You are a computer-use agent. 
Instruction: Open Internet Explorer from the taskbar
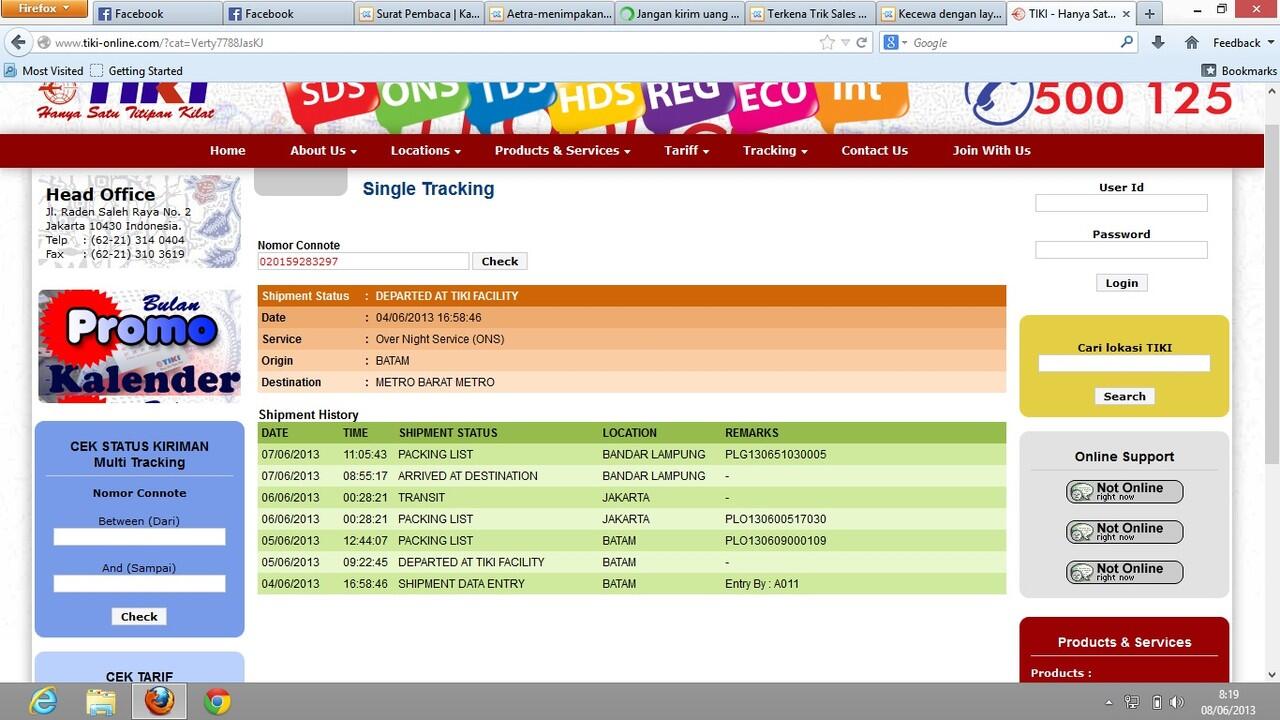44,702
